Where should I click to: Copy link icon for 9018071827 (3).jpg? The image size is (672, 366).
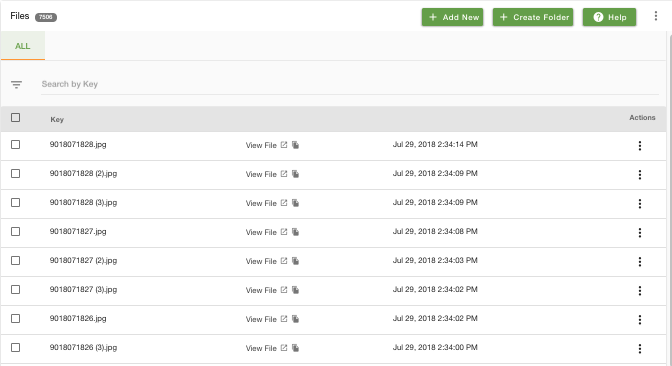click(x=295, y=290)
